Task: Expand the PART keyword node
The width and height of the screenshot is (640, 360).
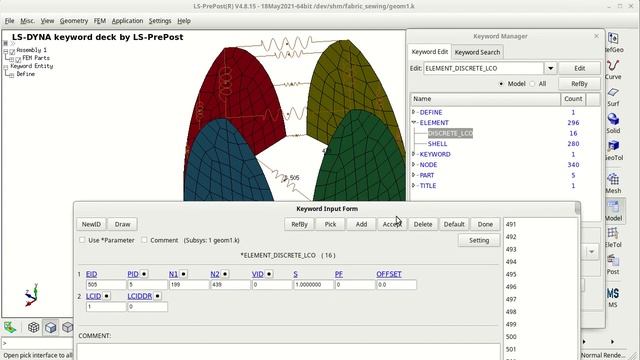Action: (x=413, y=175)
